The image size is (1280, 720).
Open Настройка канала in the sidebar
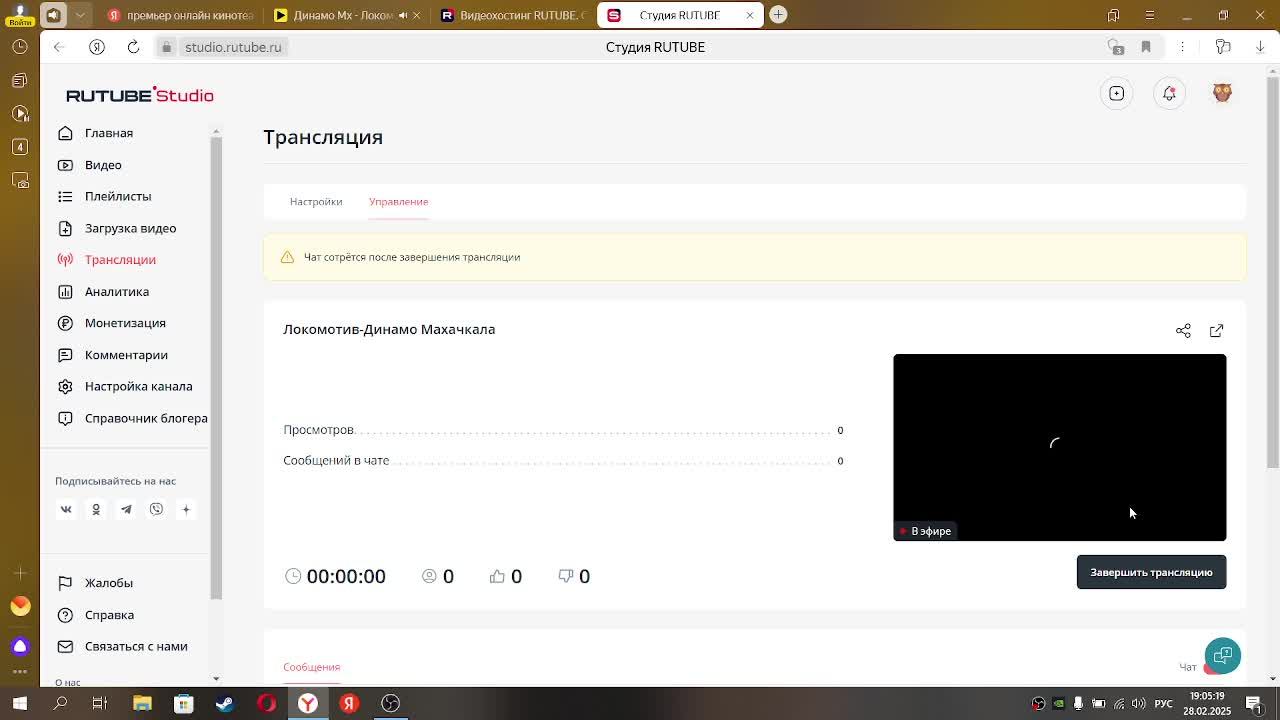click(x=138, y=386)
